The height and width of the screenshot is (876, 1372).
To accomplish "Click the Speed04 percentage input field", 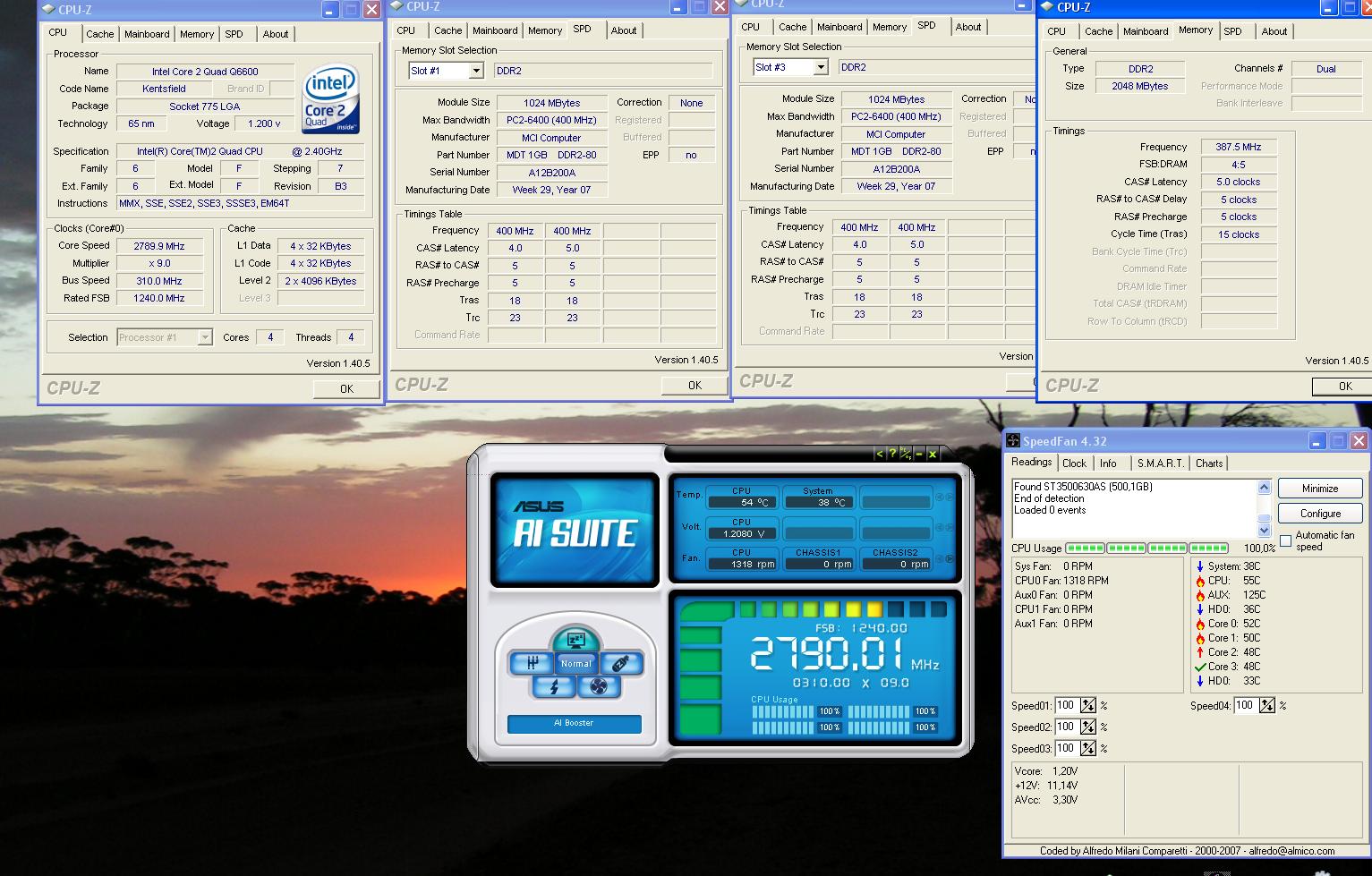I will 1246,705.
